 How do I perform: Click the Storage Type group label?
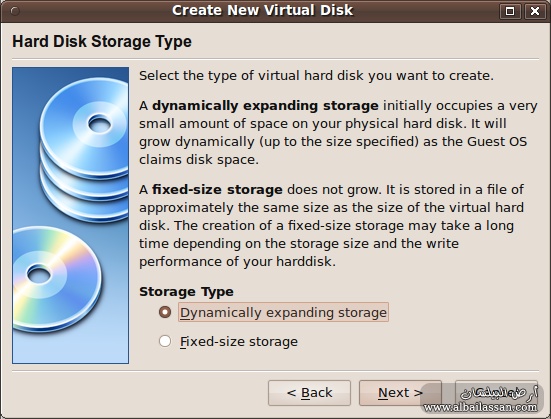point(186,292)
